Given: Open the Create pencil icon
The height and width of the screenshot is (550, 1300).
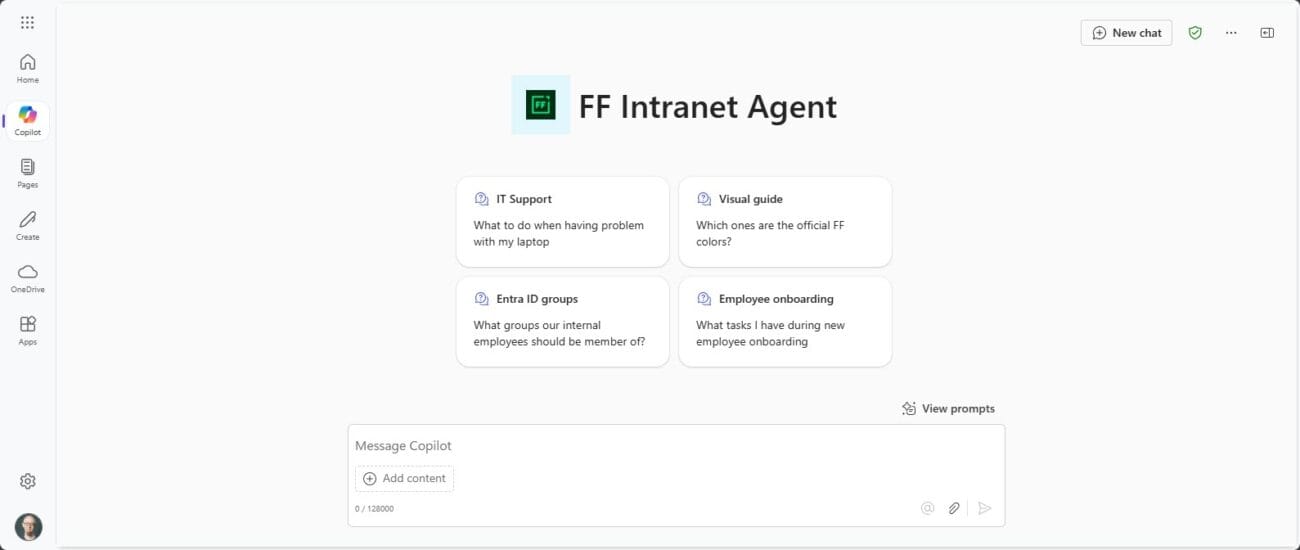Looking at the screenshot, I should pos(27,225).
